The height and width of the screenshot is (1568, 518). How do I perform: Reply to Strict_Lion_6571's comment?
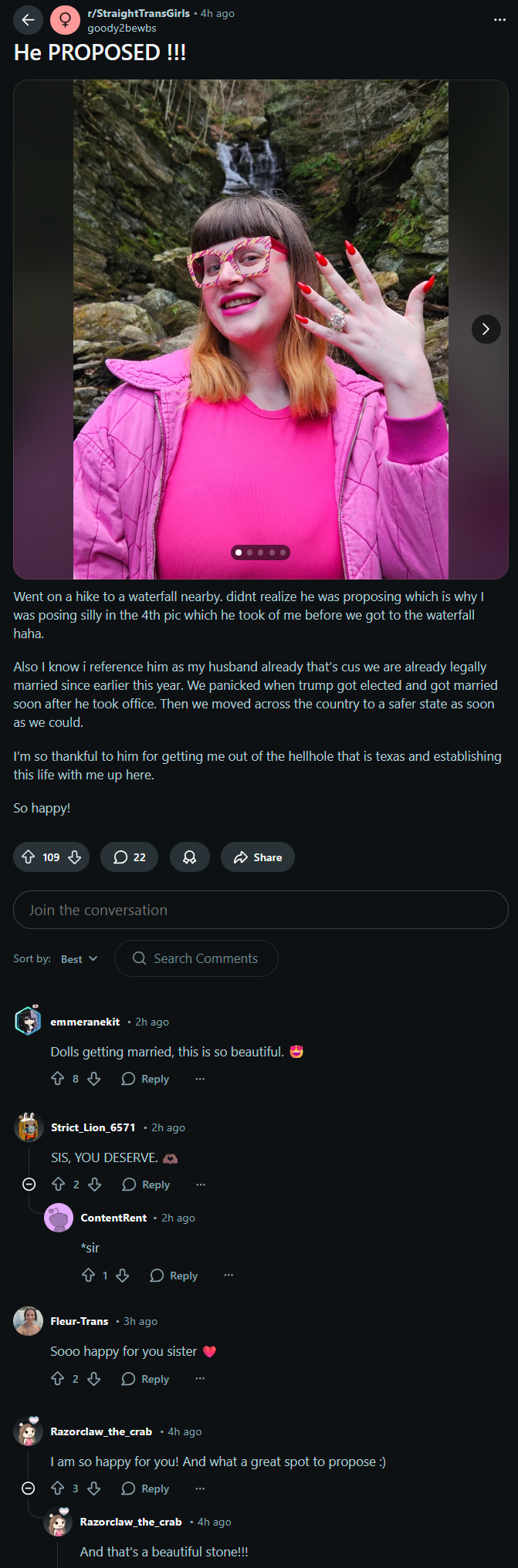coord(146,1184)
